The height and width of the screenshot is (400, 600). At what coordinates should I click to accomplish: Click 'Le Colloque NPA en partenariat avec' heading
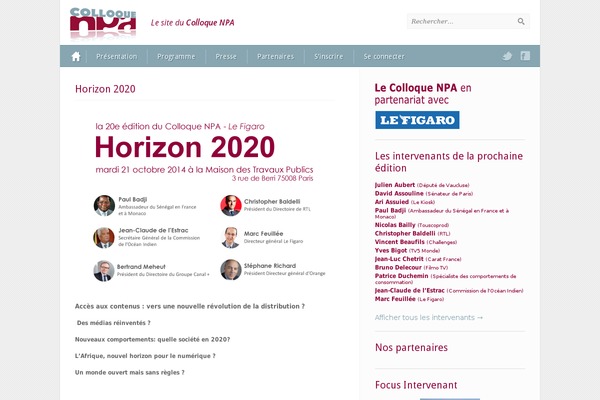[x=423, y=94]
